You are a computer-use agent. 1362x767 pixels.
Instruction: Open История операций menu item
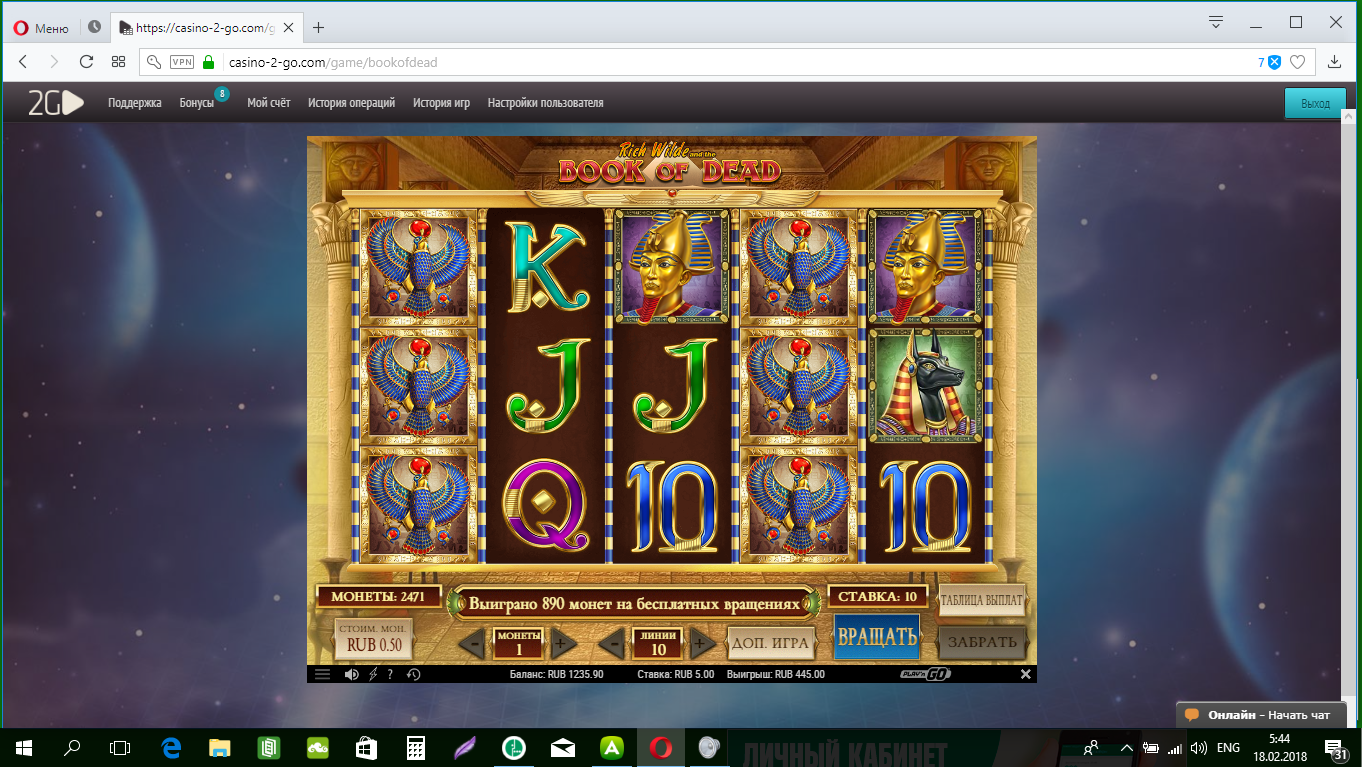352,103
